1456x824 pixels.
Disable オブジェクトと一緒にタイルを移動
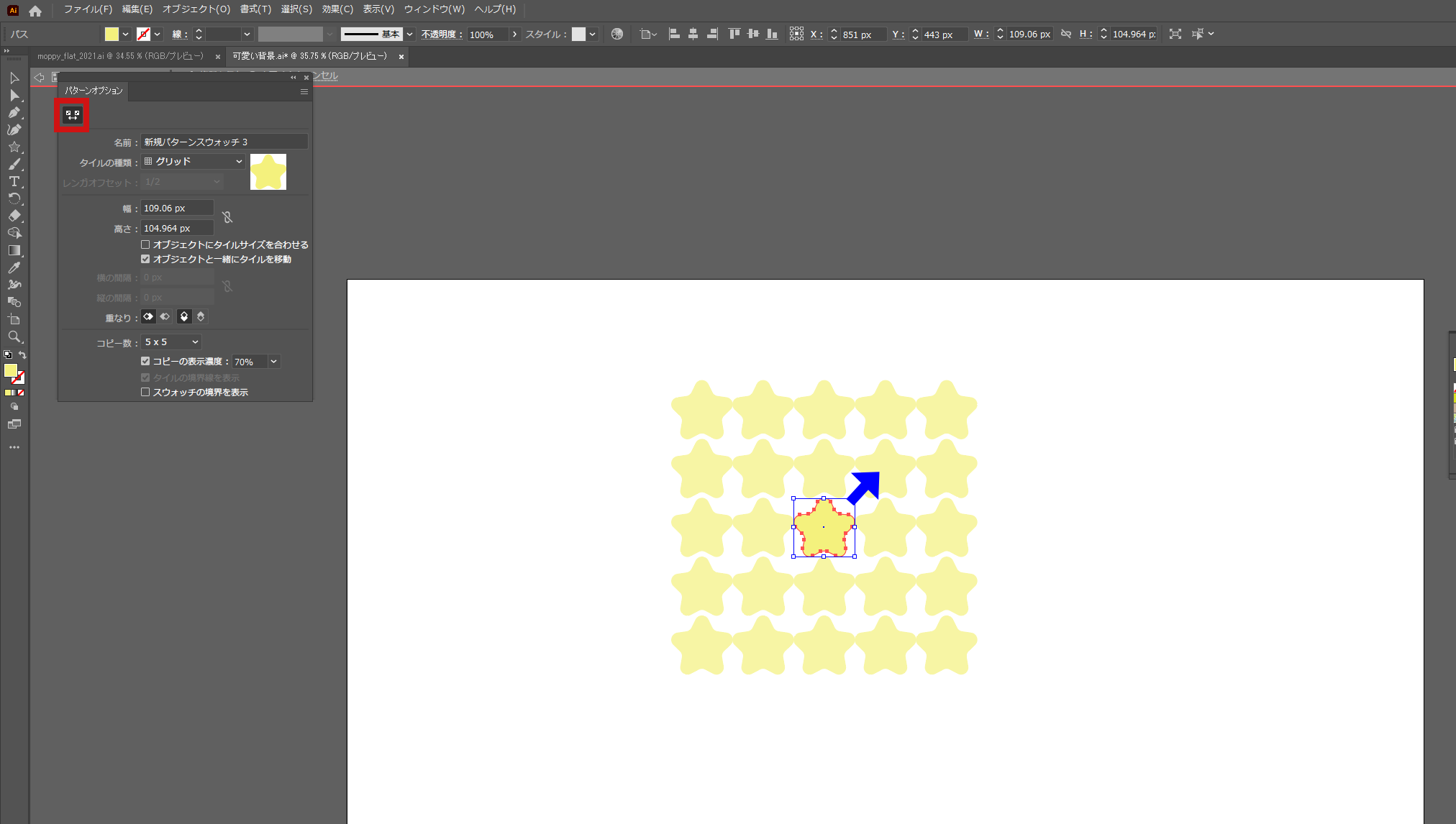click(x=145, y=260)
